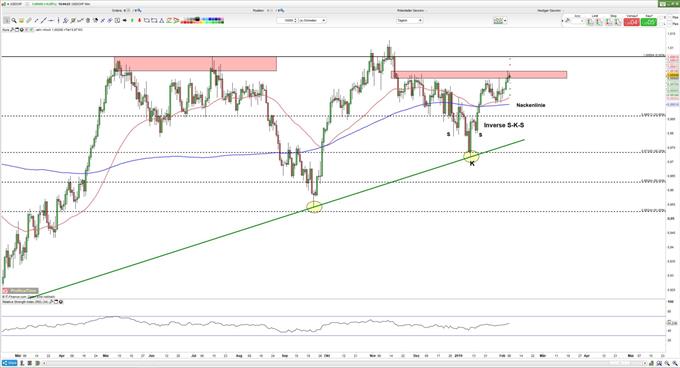Choose a color from the color palette

click(x=203, y=20)
